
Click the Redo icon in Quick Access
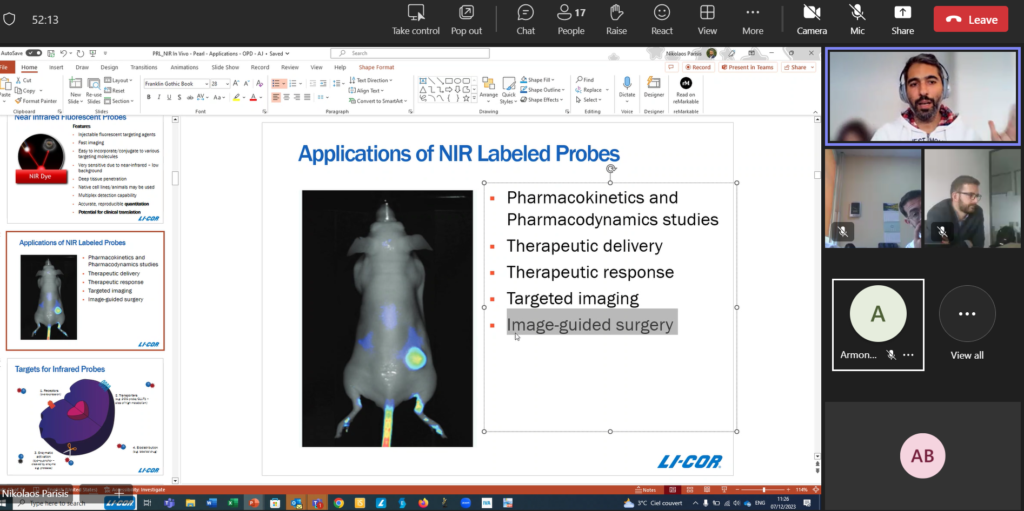80,54
